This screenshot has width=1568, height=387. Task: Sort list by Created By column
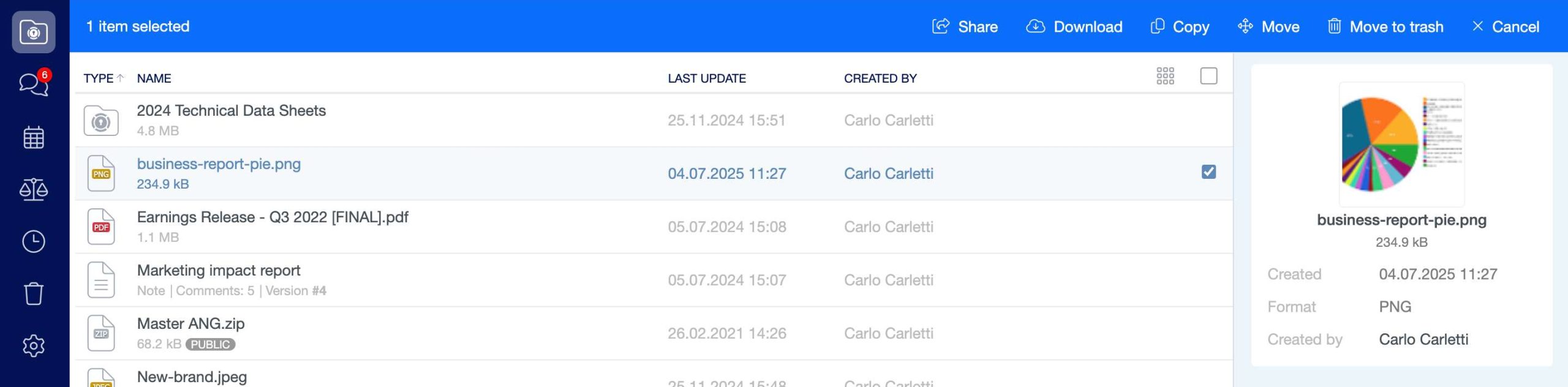click(x=880, y=78)
